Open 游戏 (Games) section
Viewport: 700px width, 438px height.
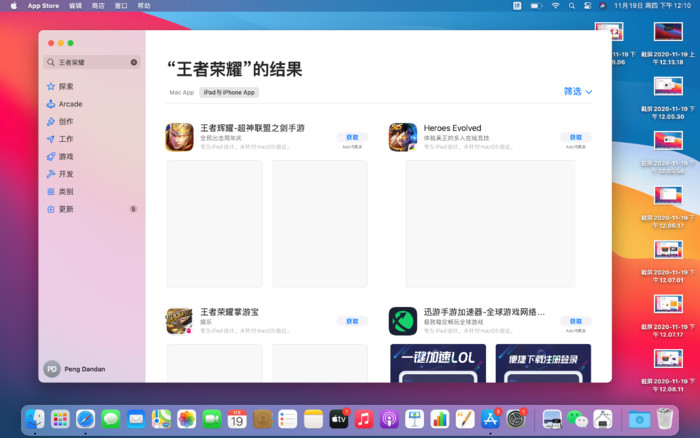tap(66, 156)
